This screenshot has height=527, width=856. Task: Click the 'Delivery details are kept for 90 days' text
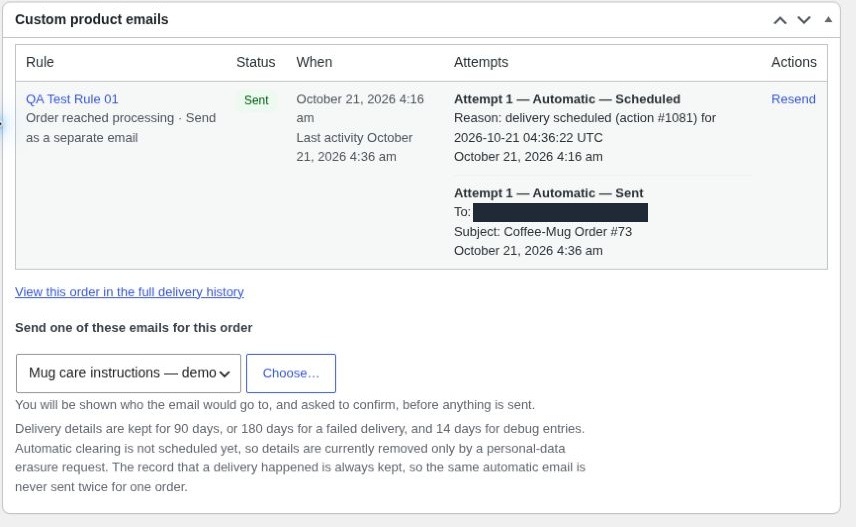[x=300, y=458]
